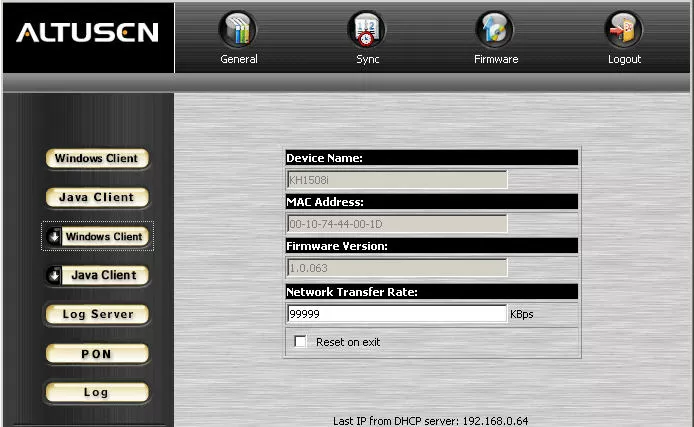Click the Device Name field KH1508i

click(x=397, y=180)
